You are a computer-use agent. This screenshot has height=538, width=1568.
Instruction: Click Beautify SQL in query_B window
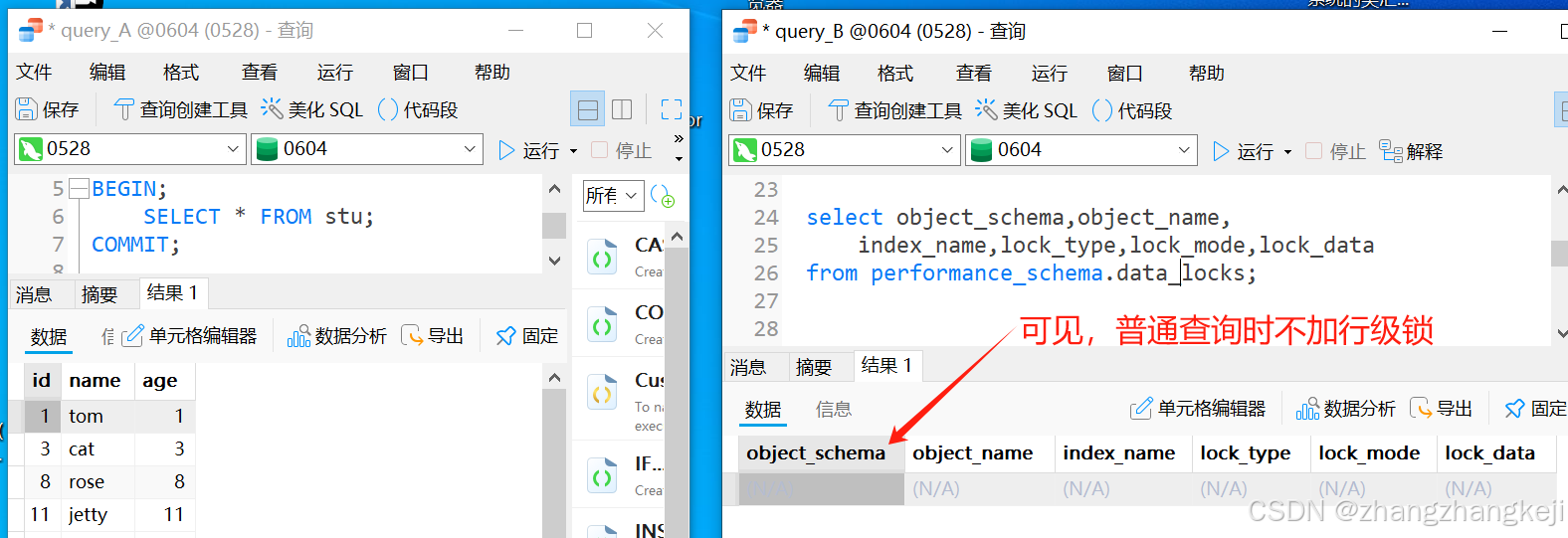(1027, 110)
